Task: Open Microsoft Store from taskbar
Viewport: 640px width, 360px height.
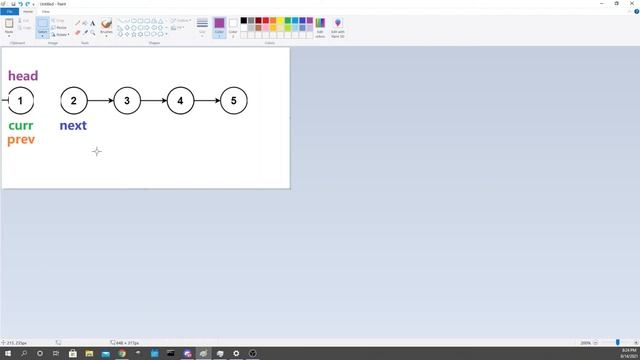Action: pos(73,353)
